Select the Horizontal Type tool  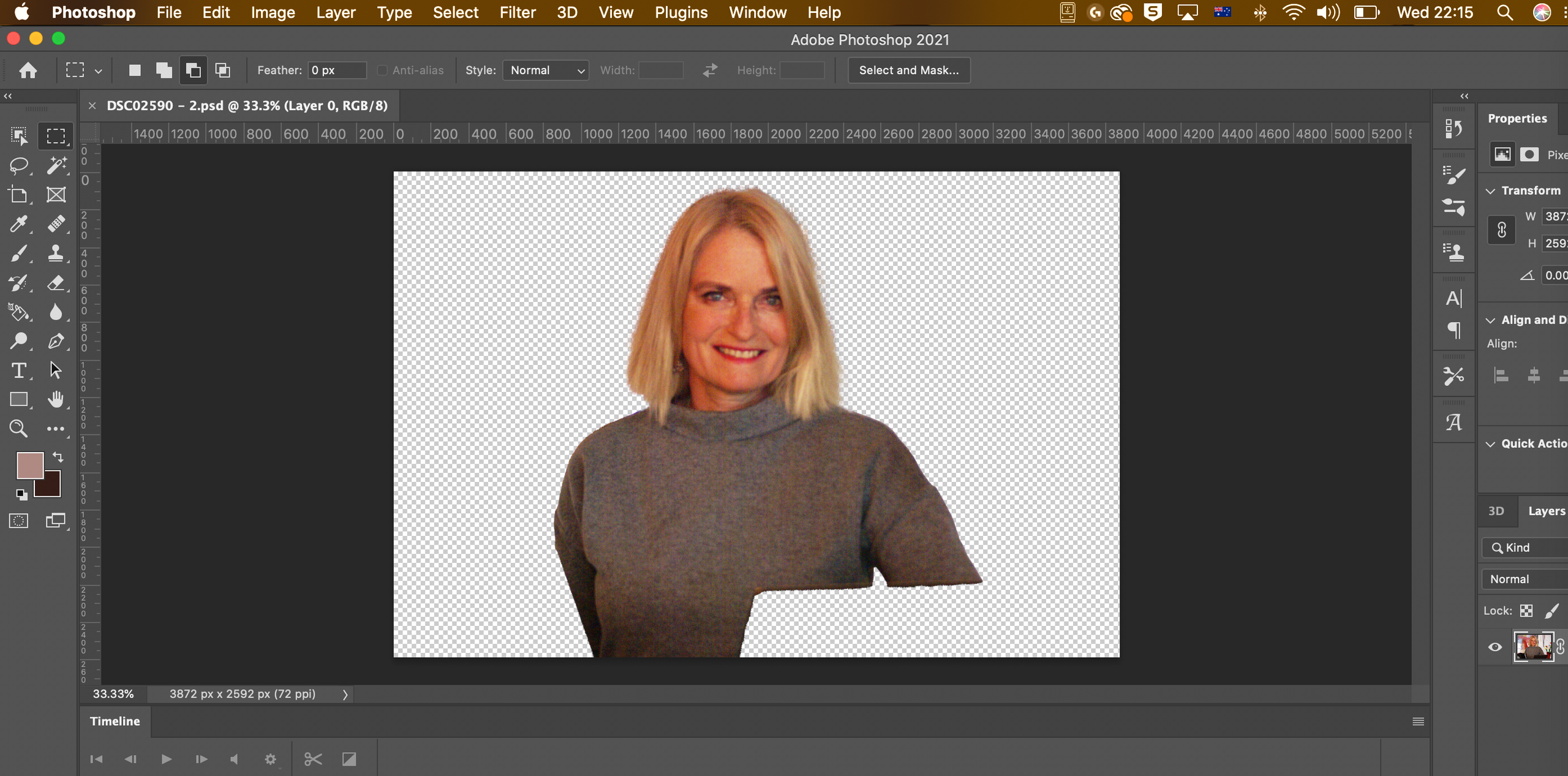[18, 371]
